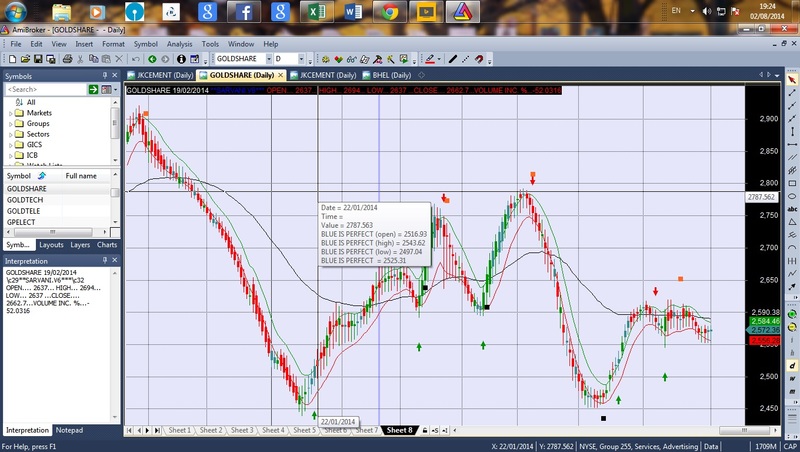Image resolution: width=800 pixels, height=452 pixels.
Task: Expand the ICB folder
Action: click(11, 156)
